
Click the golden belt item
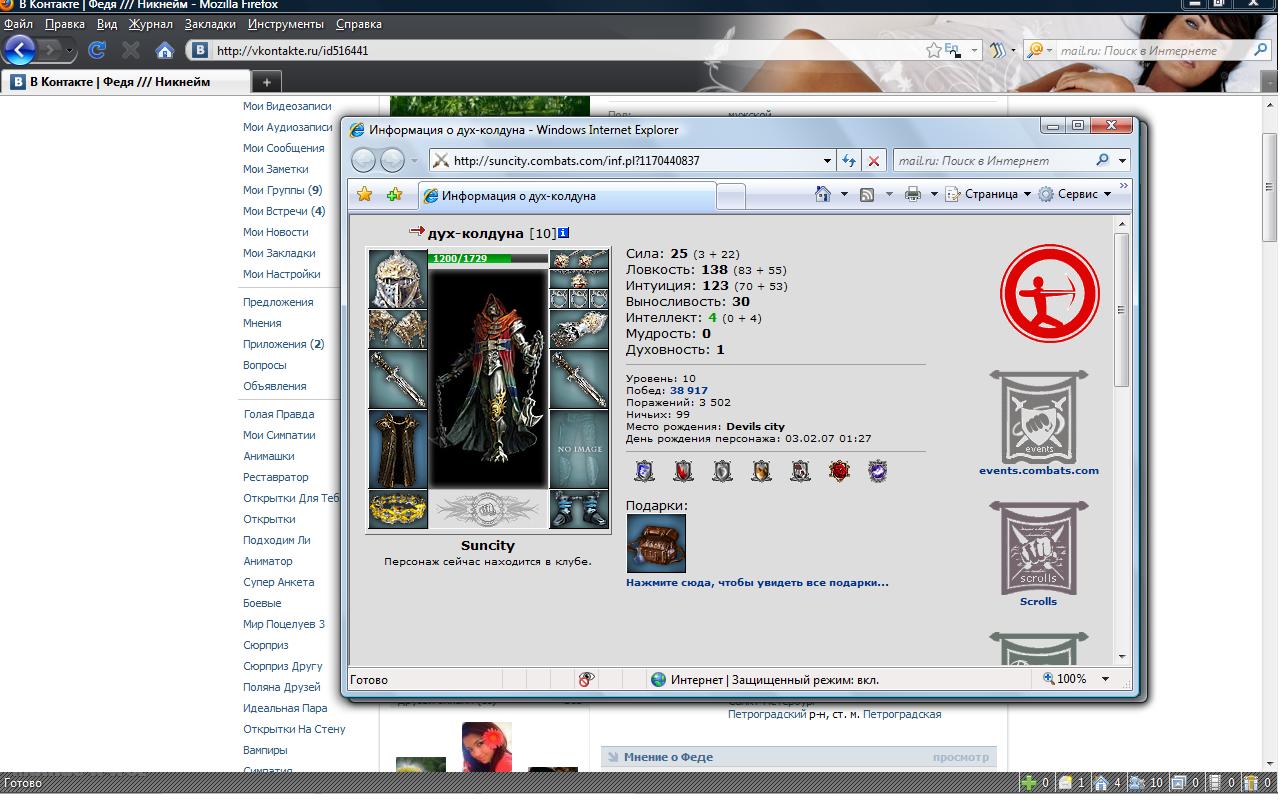click(398, 509)
